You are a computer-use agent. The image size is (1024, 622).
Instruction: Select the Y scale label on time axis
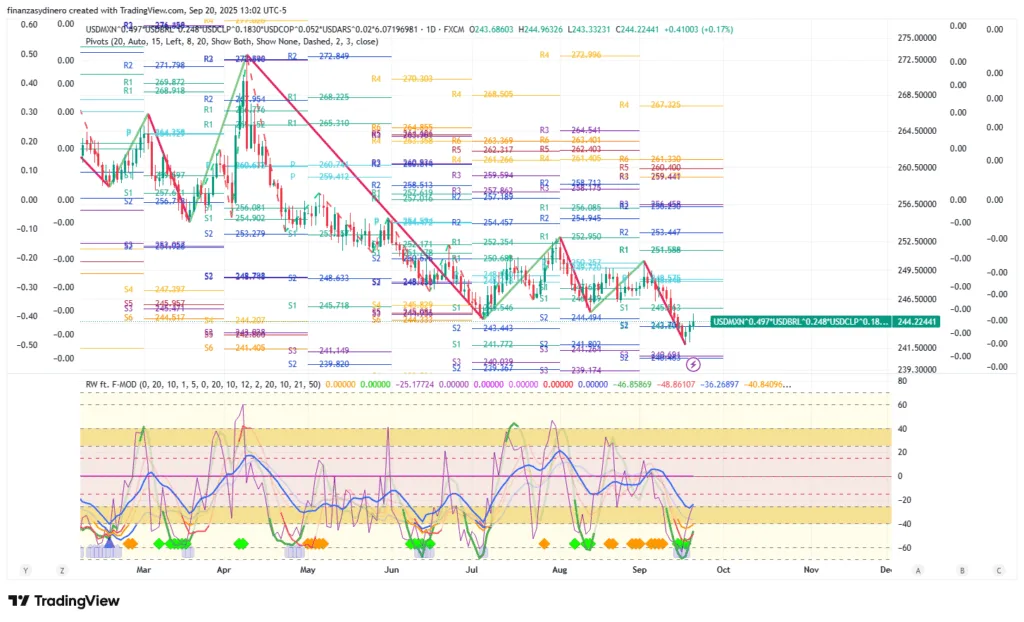pos(25,570)
